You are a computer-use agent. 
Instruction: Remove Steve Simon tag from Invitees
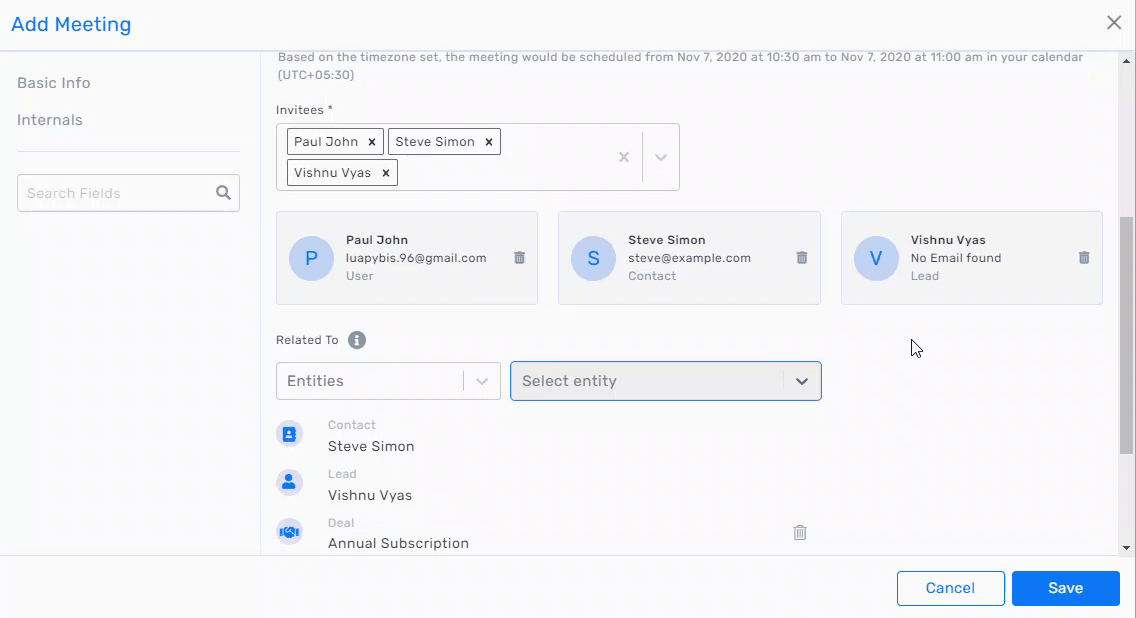click(x=489, y=142)
